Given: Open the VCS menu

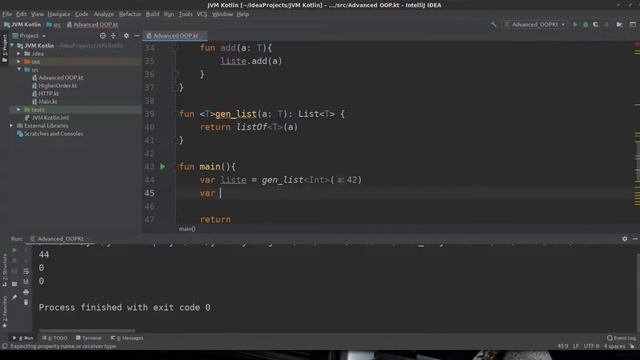Looking at the screenshot, I should pos(202,14).
